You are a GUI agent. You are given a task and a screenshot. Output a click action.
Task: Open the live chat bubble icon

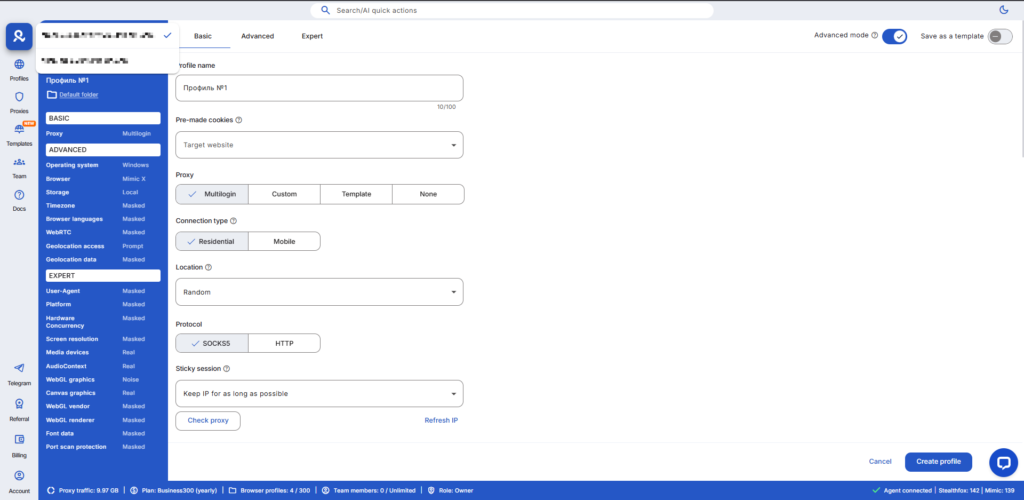coord(1002,461)
